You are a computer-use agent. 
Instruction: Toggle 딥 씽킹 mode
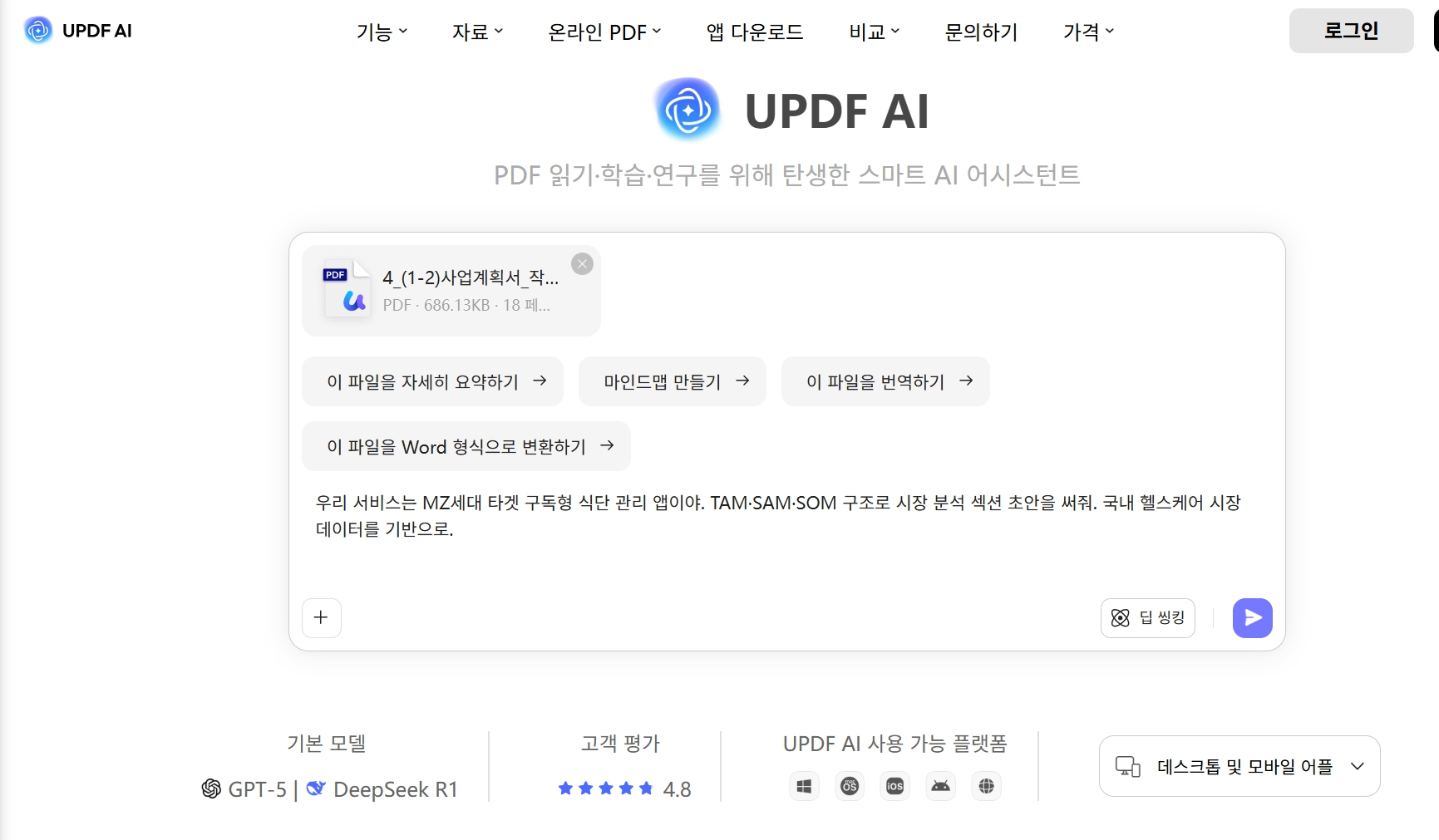tap(1147, 617)
